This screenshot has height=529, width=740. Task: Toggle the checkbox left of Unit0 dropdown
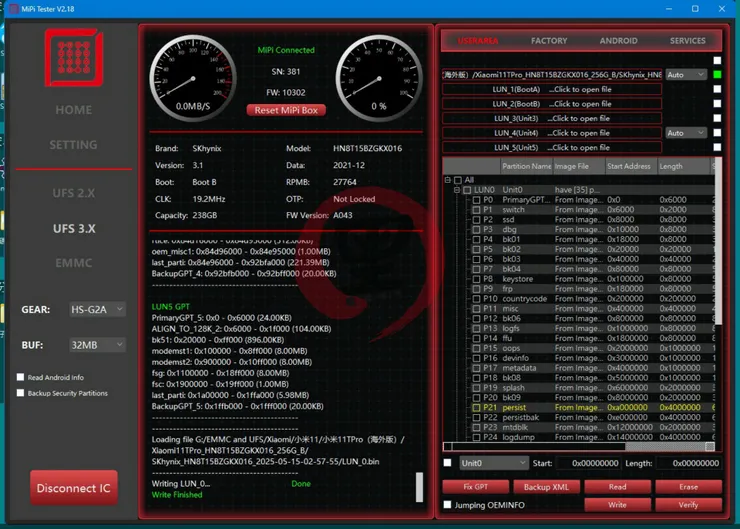[x=447, y=462]
